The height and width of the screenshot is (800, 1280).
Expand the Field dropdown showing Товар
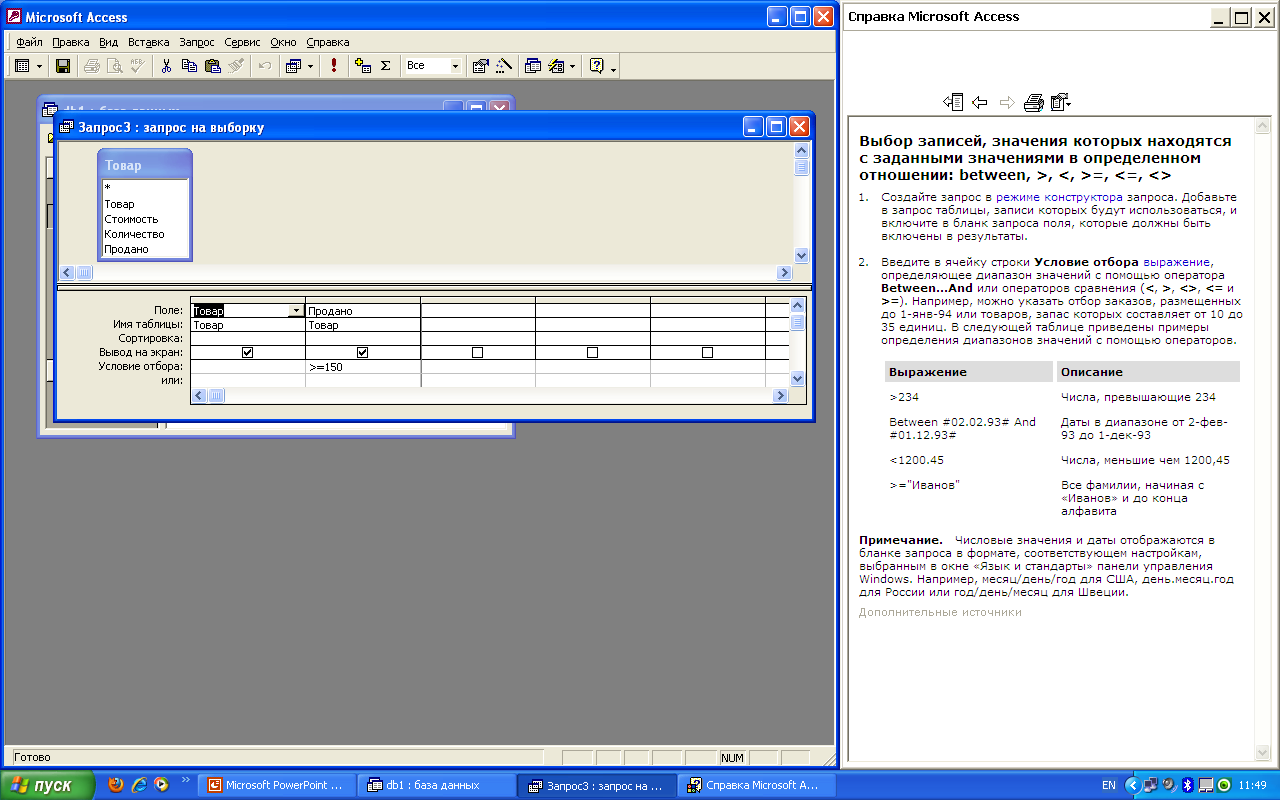pyautogui.click(x=296, y=311)
